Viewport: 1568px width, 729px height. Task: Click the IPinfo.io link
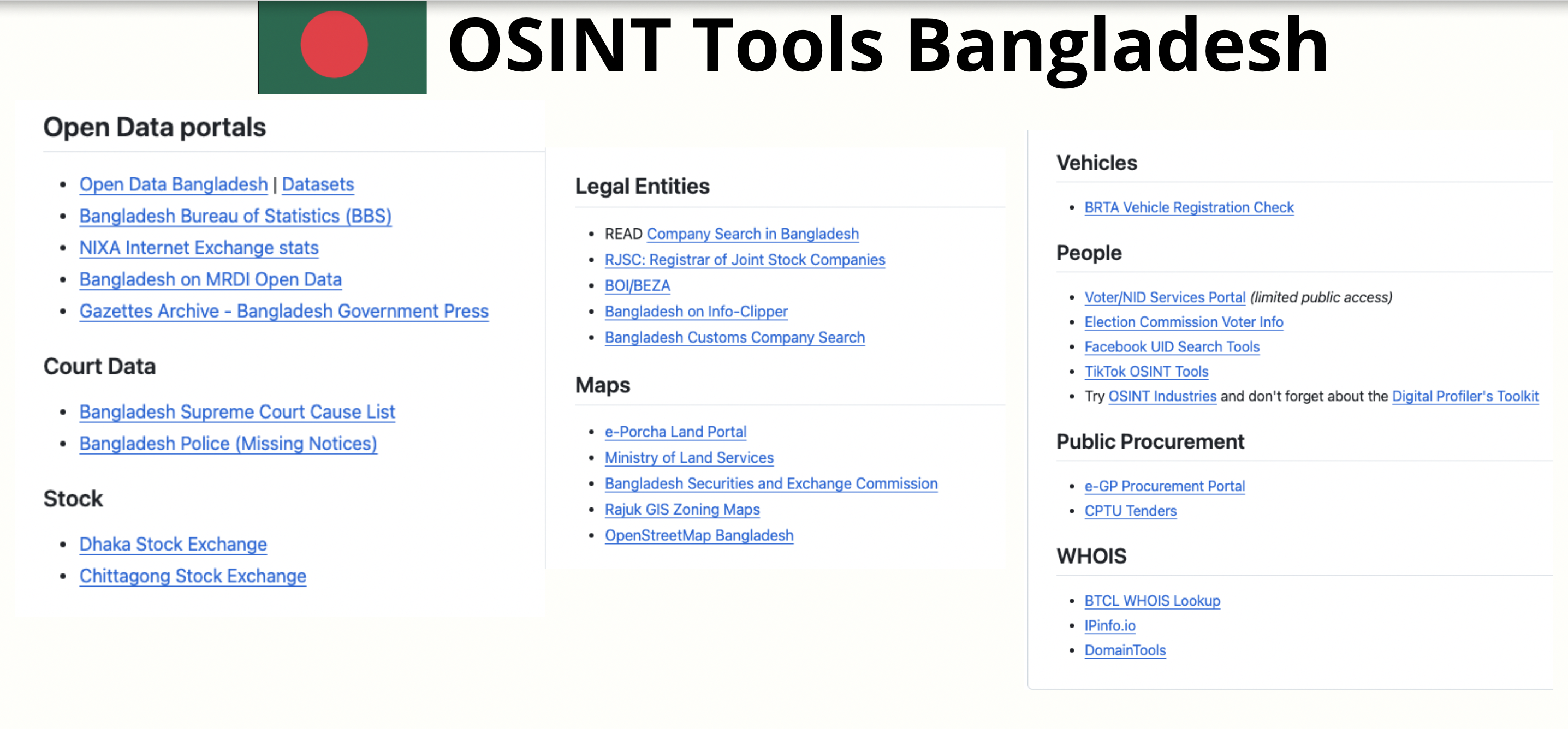click(1109, 626)
